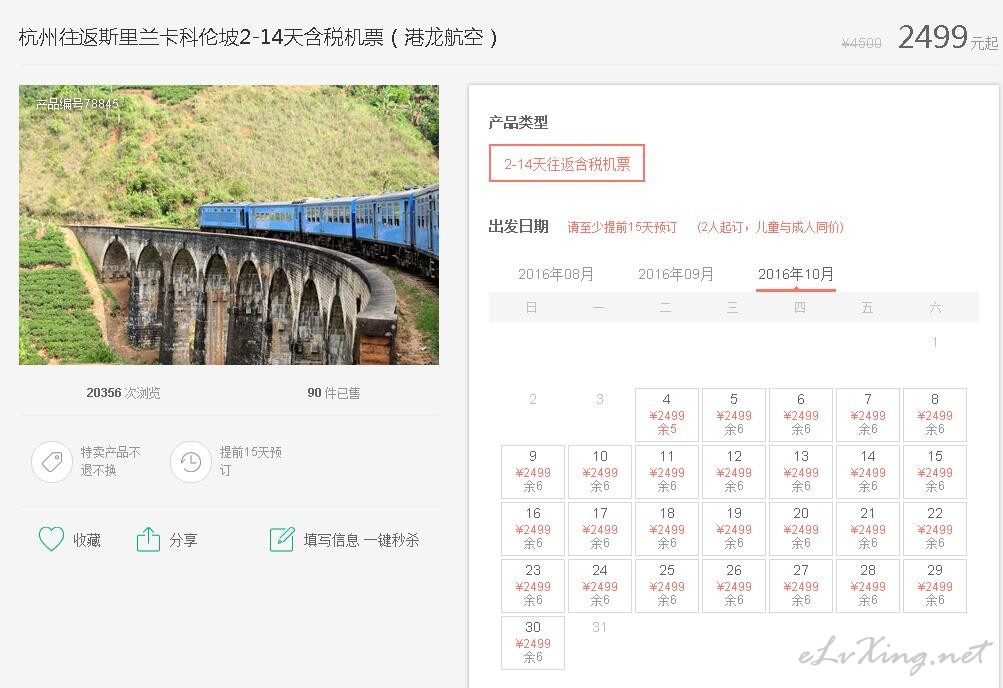Pick departure date October 14

click(x=868, y=471)
